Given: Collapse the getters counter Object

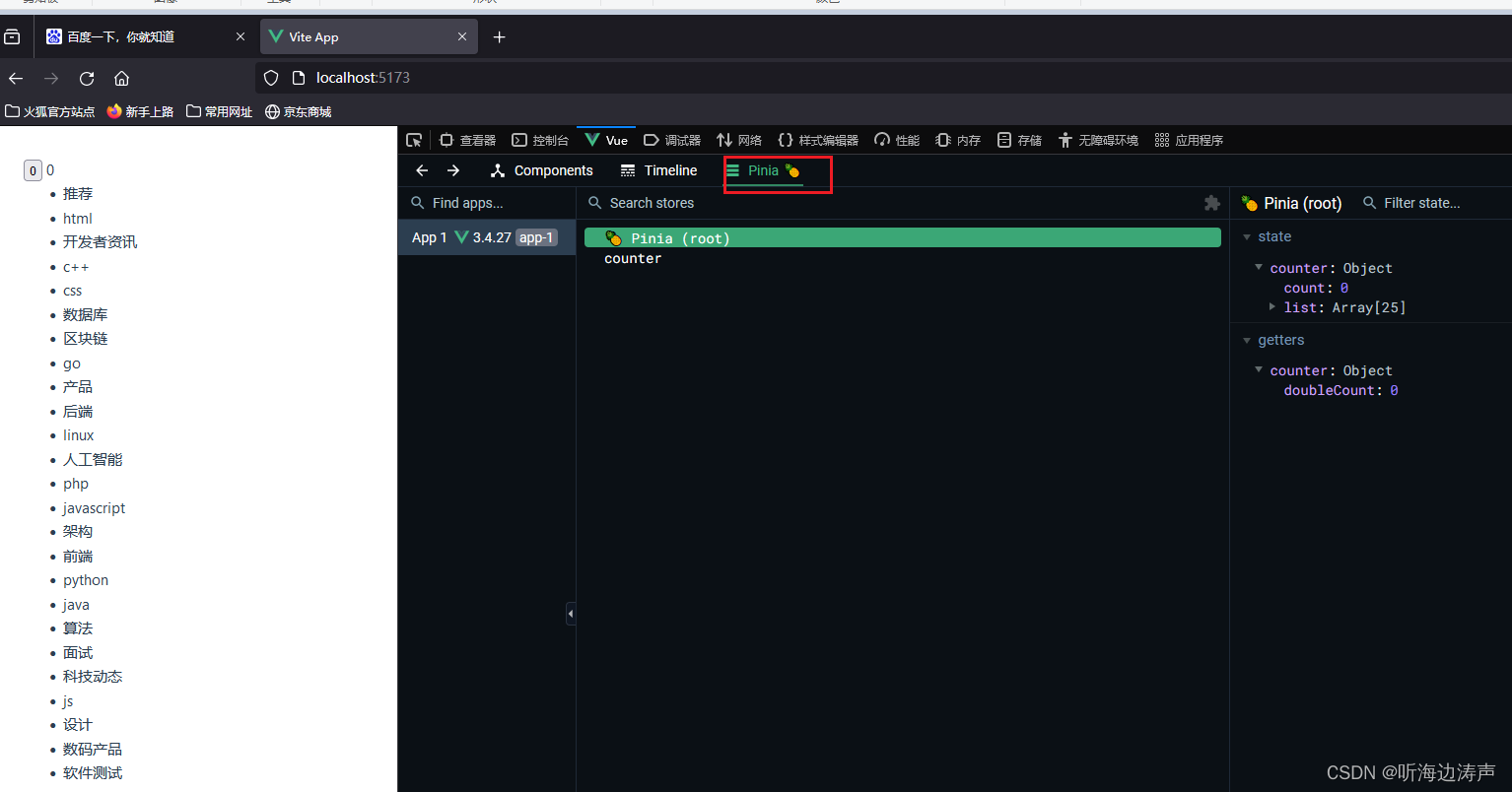Looking at the screenshot, I should pyautogui.click(x=1259, y=369).
